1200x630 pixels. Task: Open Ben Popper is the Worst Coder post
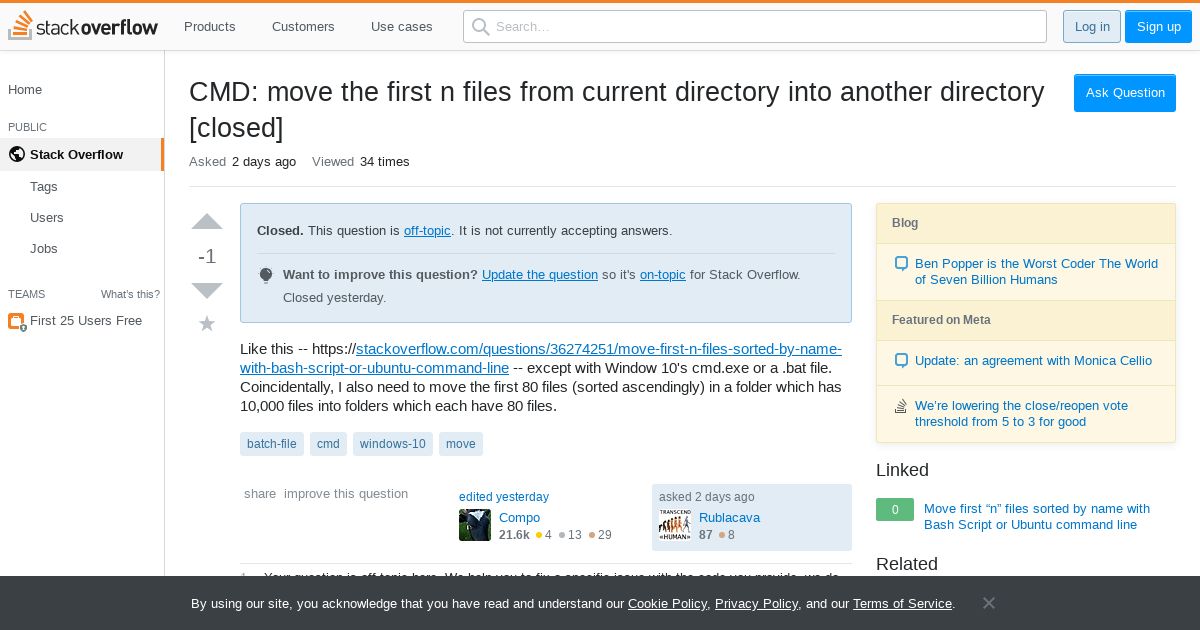tap(1036, 272)
